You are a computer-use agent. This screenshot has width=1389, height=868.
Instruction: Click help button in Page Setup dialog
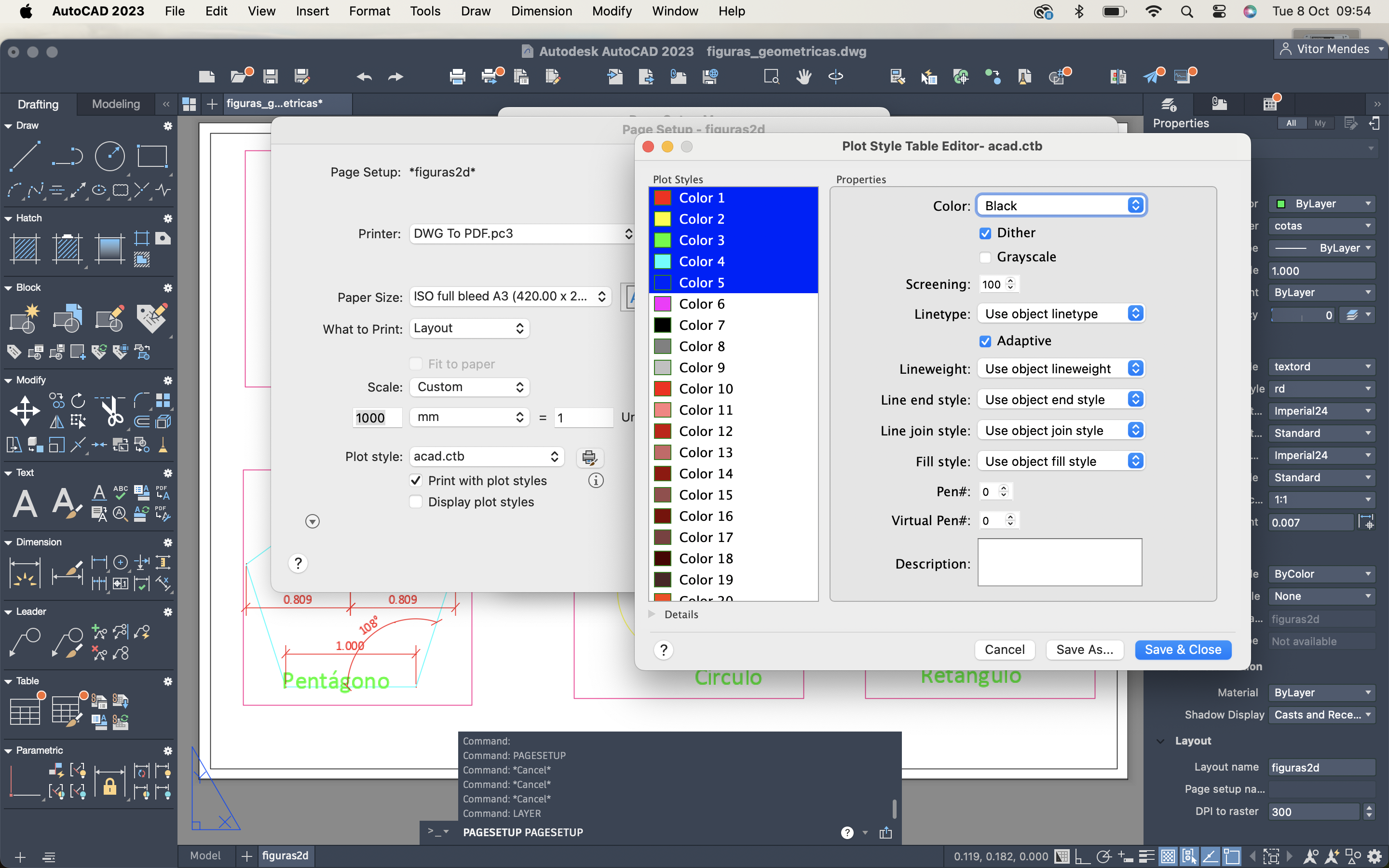click(x=298, y=563)
